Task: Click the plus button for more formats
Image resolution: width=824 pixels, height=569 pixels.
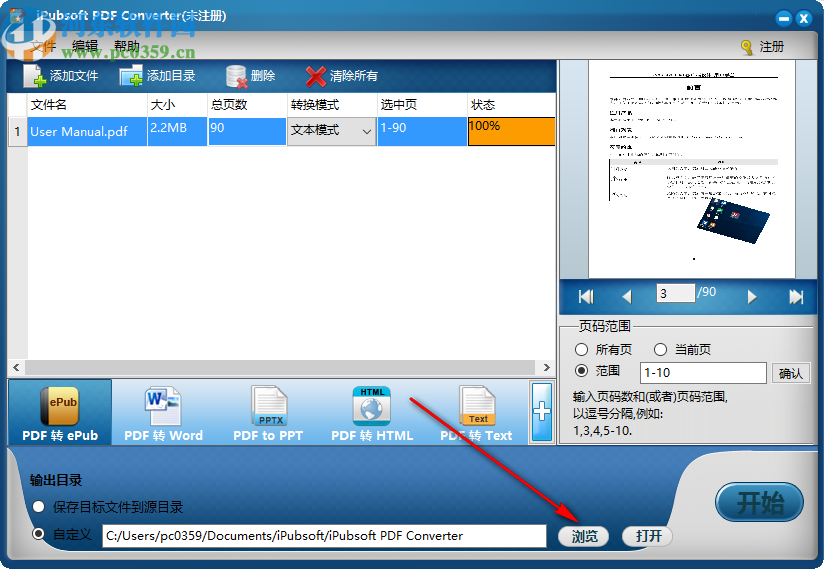Action: click(542, 412)
